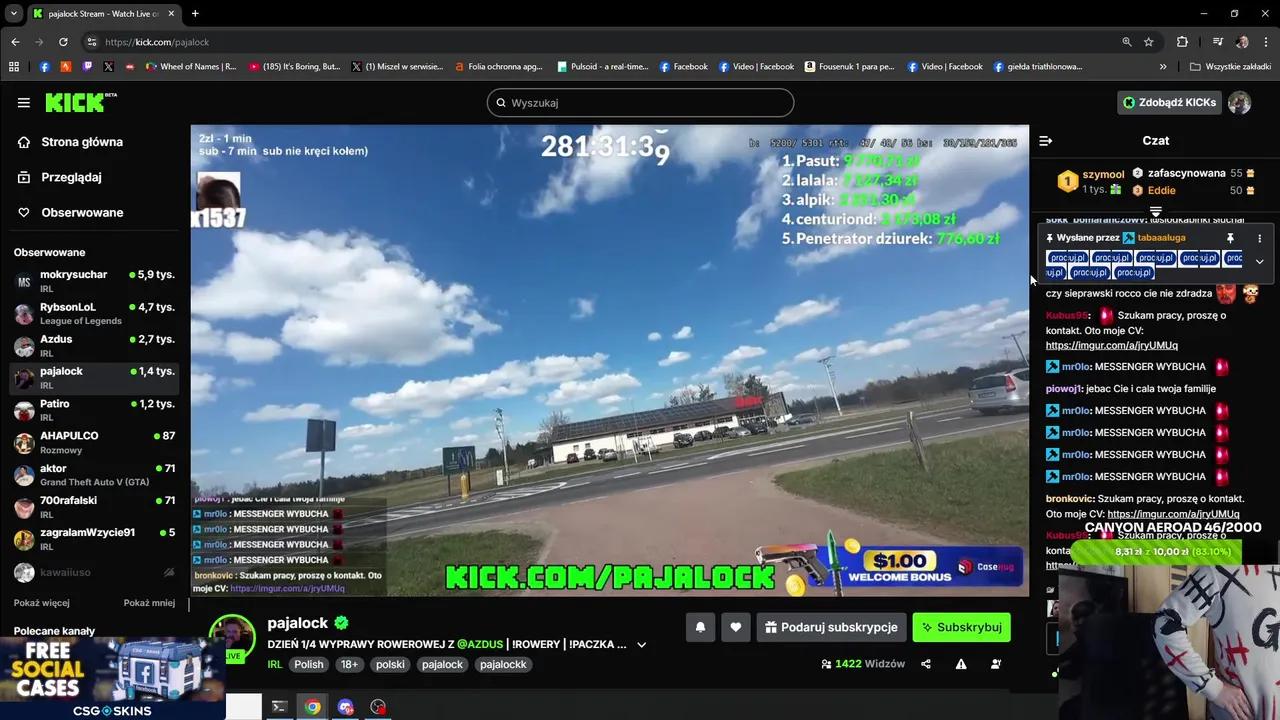The width and height of the screenshot is (1280, 720).
Task: Open the AHAPULCO channel
Action: pyautogui.click(x=95, y=442)
